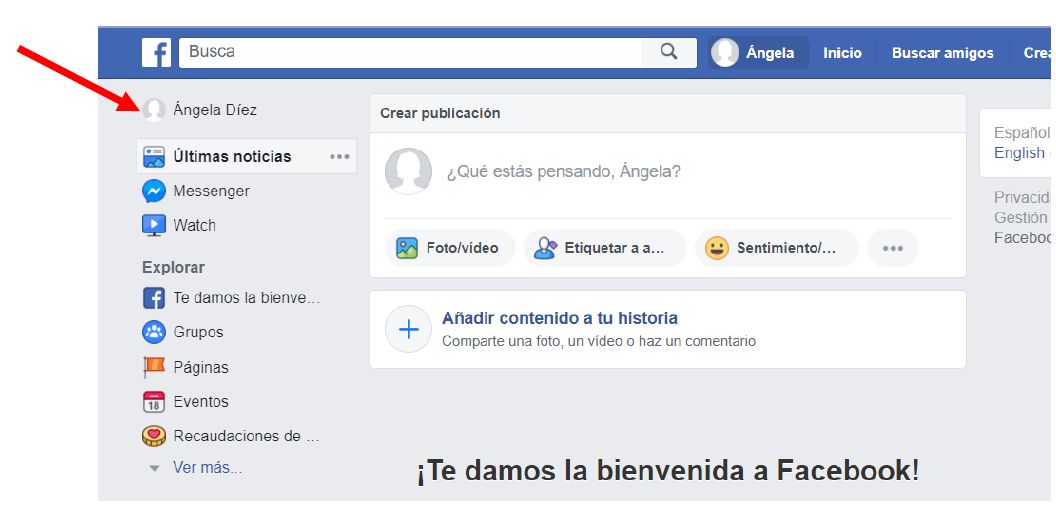Screen dimensions: 1056x507
Task: Select the Sentimiento/... button
Action: (777, 248)
